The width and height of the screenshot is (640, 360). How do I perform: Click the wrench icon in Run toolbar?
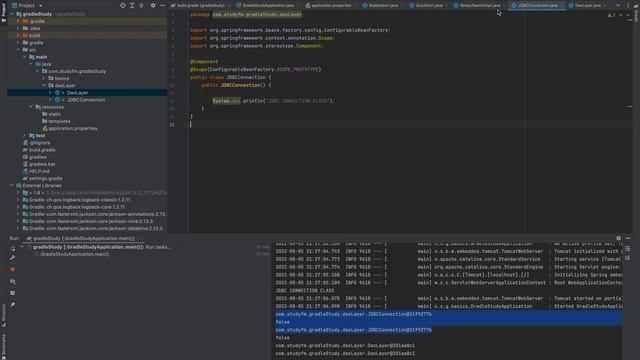click(13, 258)
